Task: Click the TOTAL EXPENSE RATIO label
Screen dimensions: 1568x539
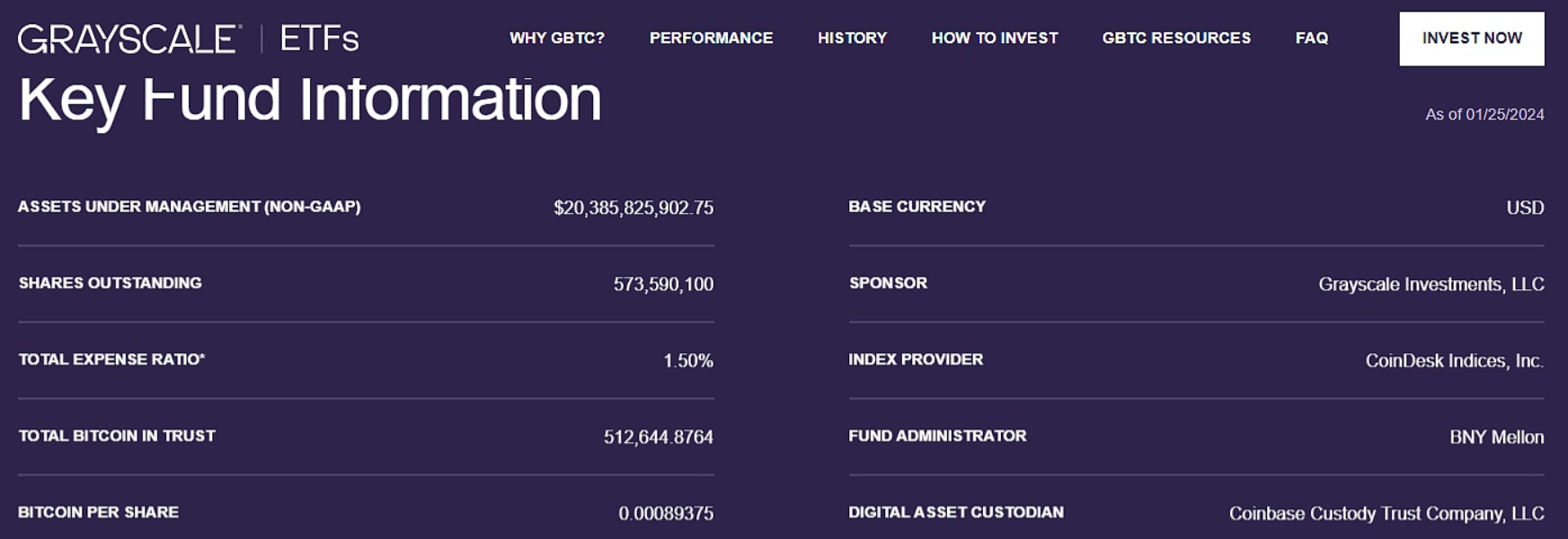Action: (x=111, y=359)
